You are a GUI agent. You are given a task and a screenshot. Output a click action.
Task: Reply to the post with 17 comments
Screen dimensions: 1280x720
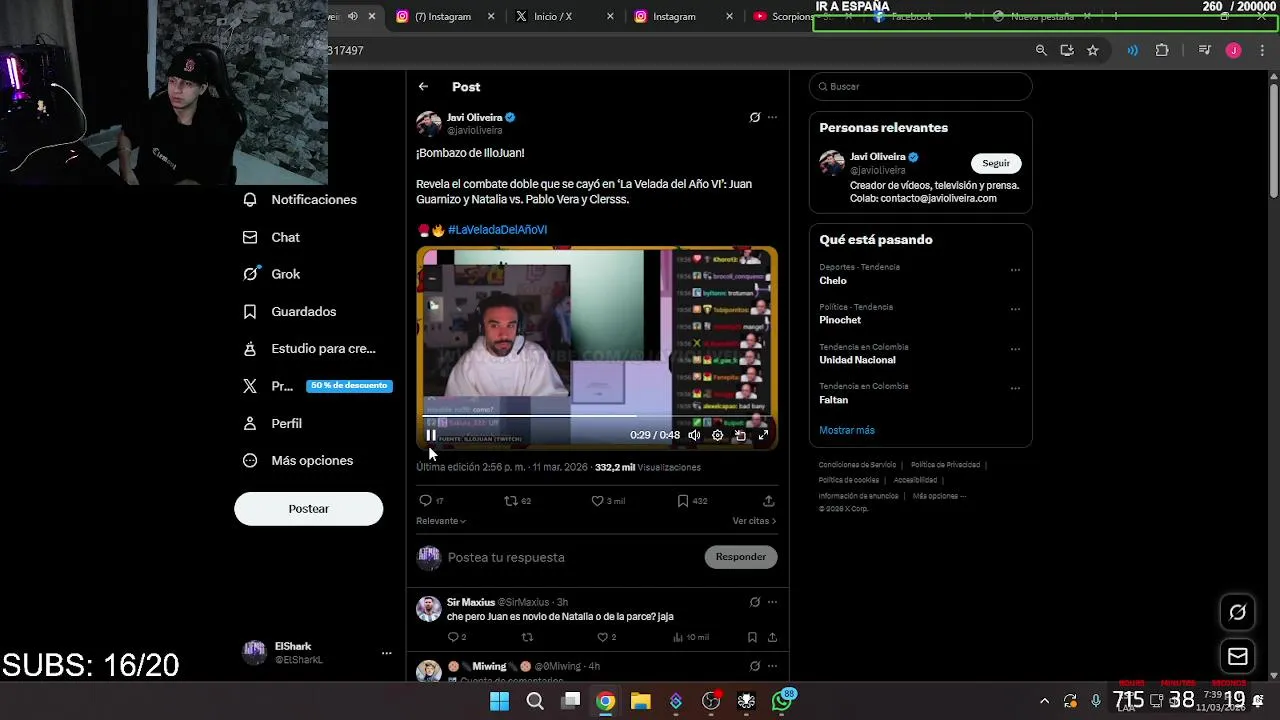point(431,500)
